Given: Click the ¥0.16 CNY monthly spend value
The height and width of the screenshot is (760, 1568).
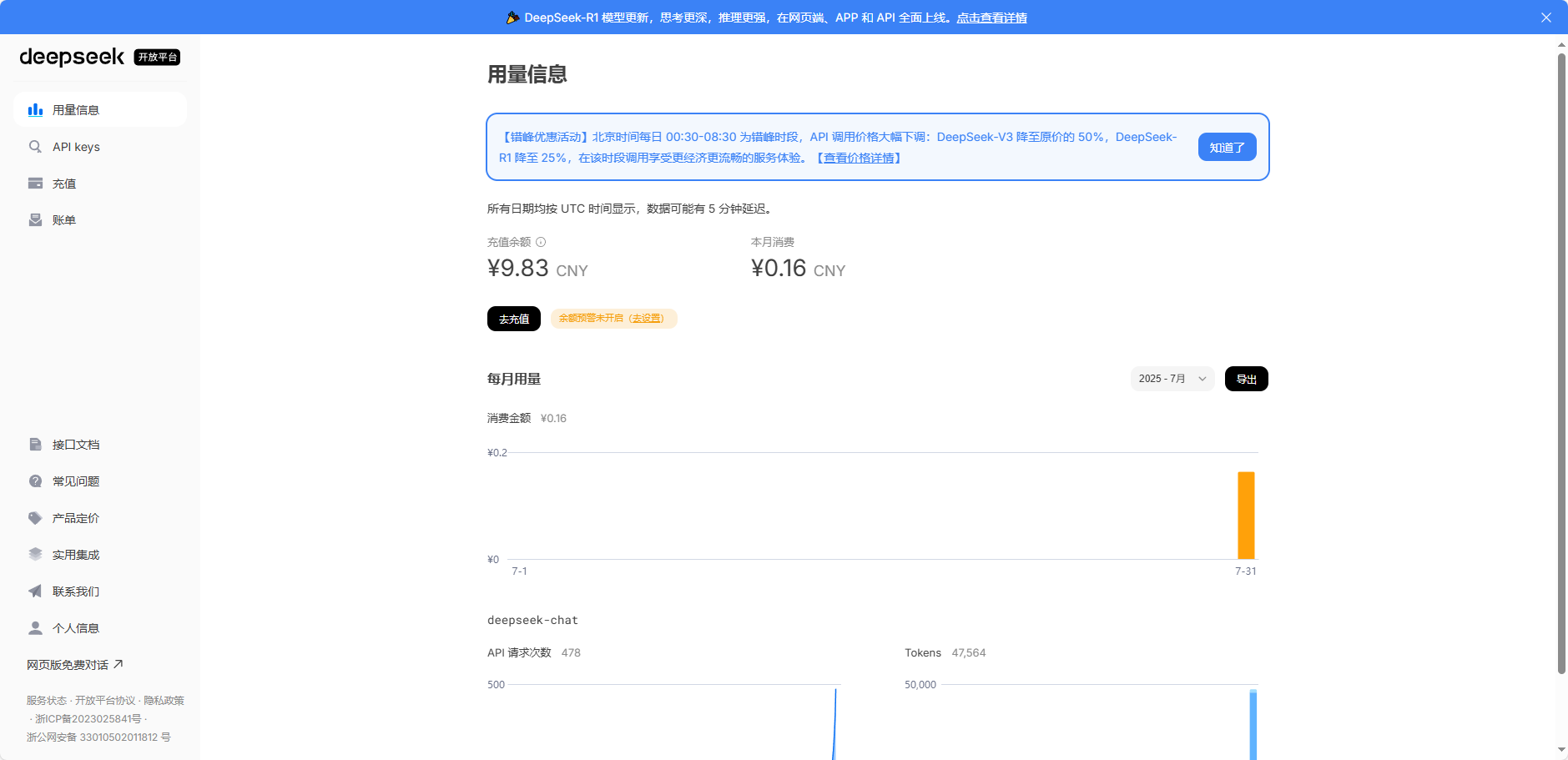Looking at the screenshot, I should click(798, 269).
